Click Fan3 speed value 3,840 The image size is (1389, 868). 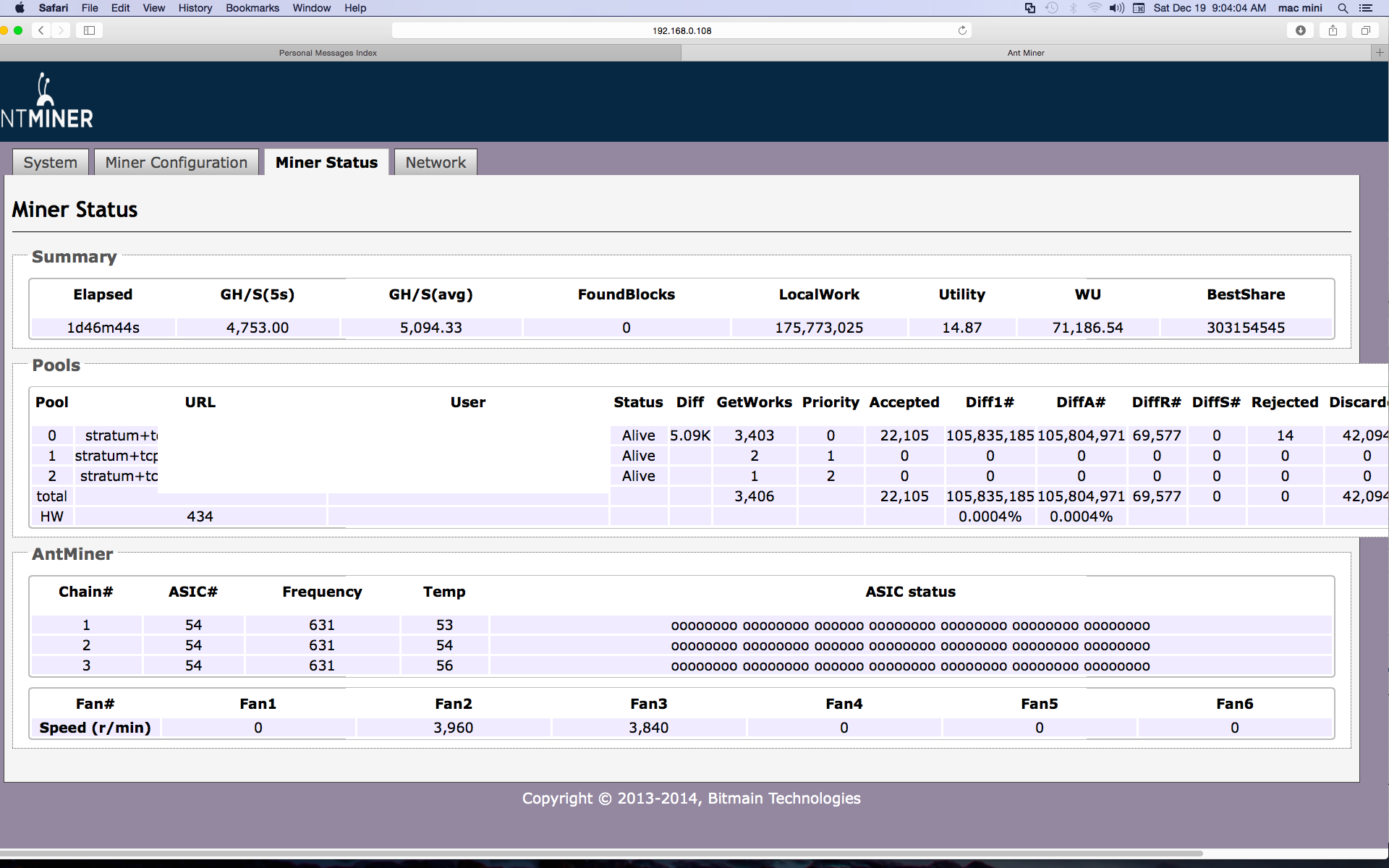point(649,728)
